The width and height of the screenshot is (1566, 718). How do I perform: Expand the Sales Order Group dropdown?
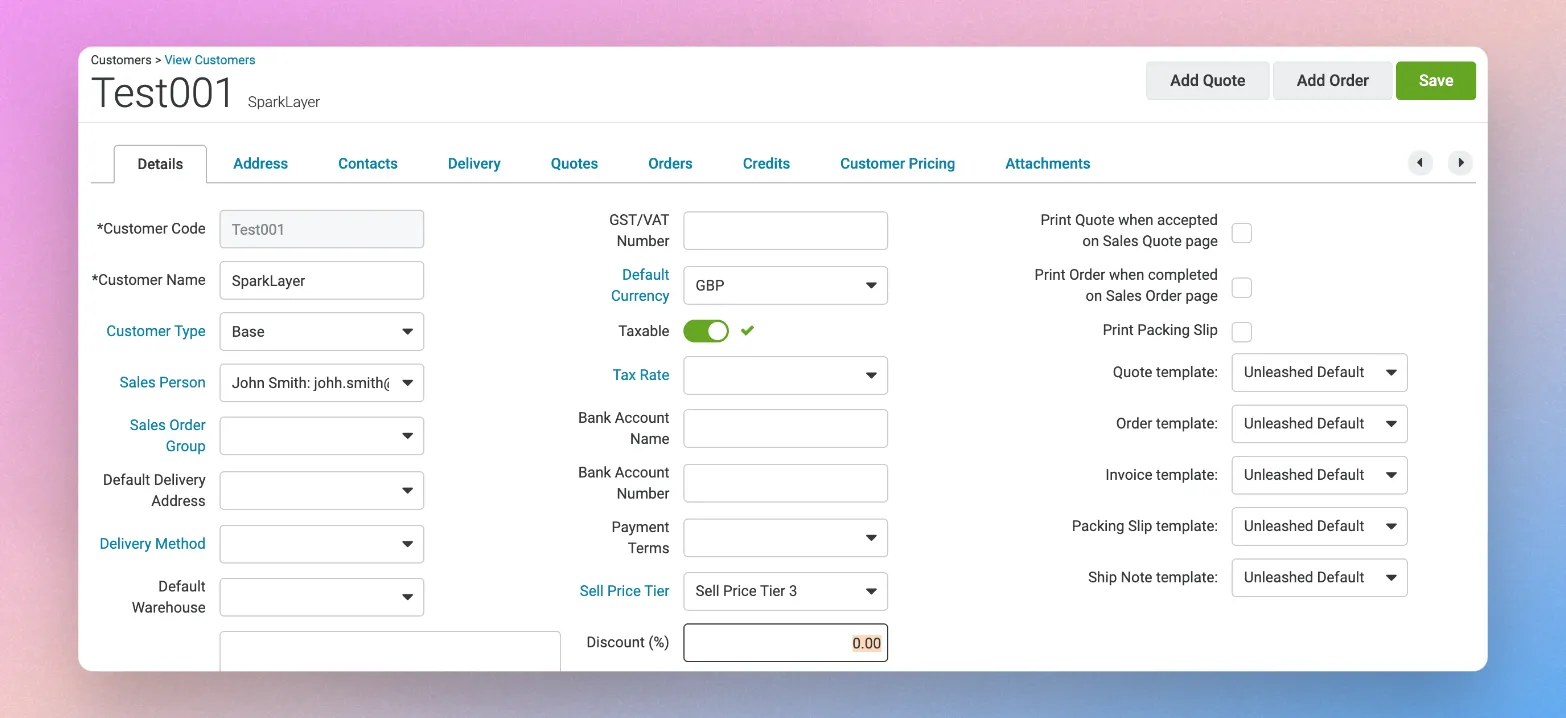(322, 436)
